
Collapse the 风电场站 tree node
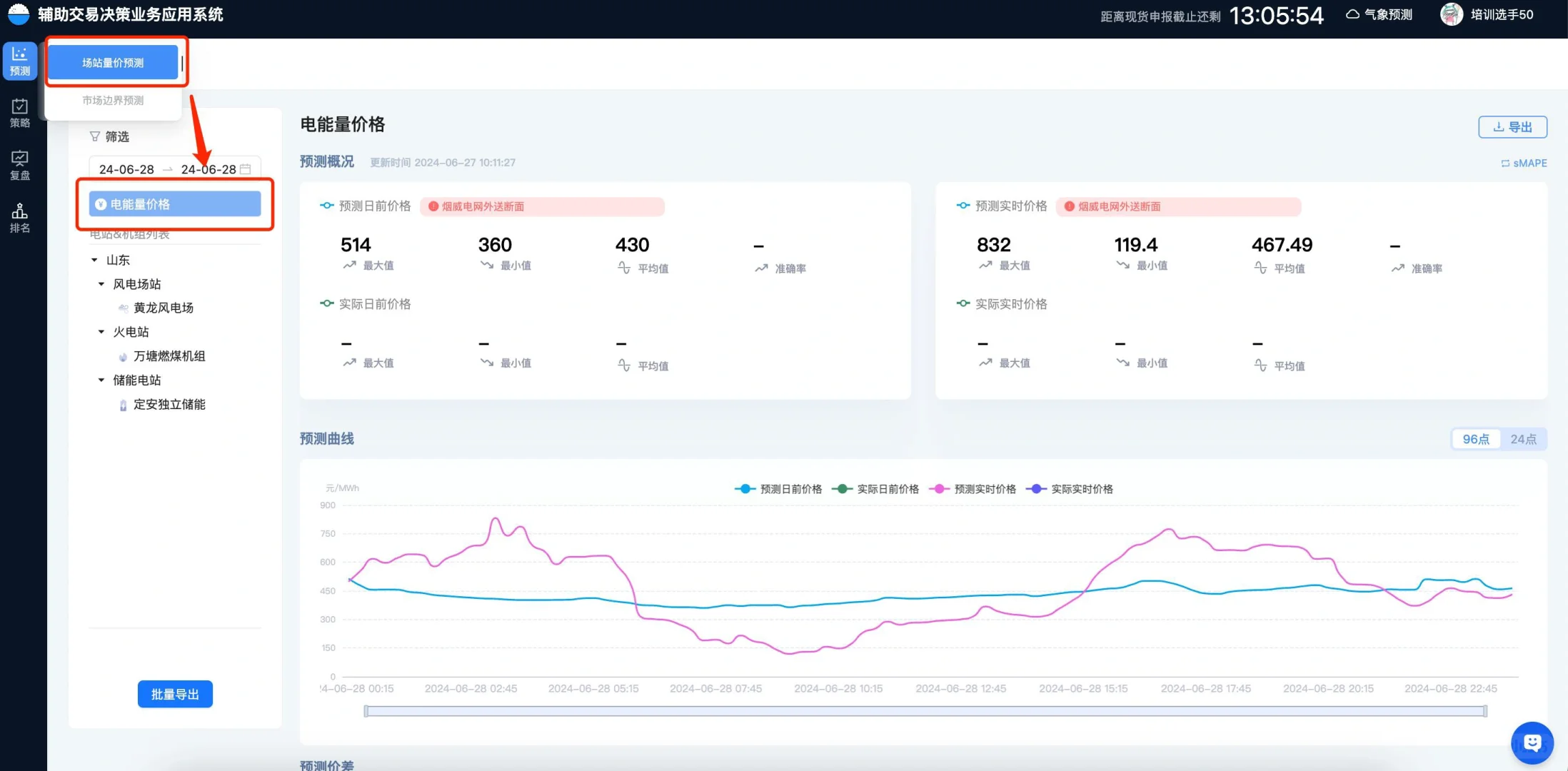[x=101, y=284]
